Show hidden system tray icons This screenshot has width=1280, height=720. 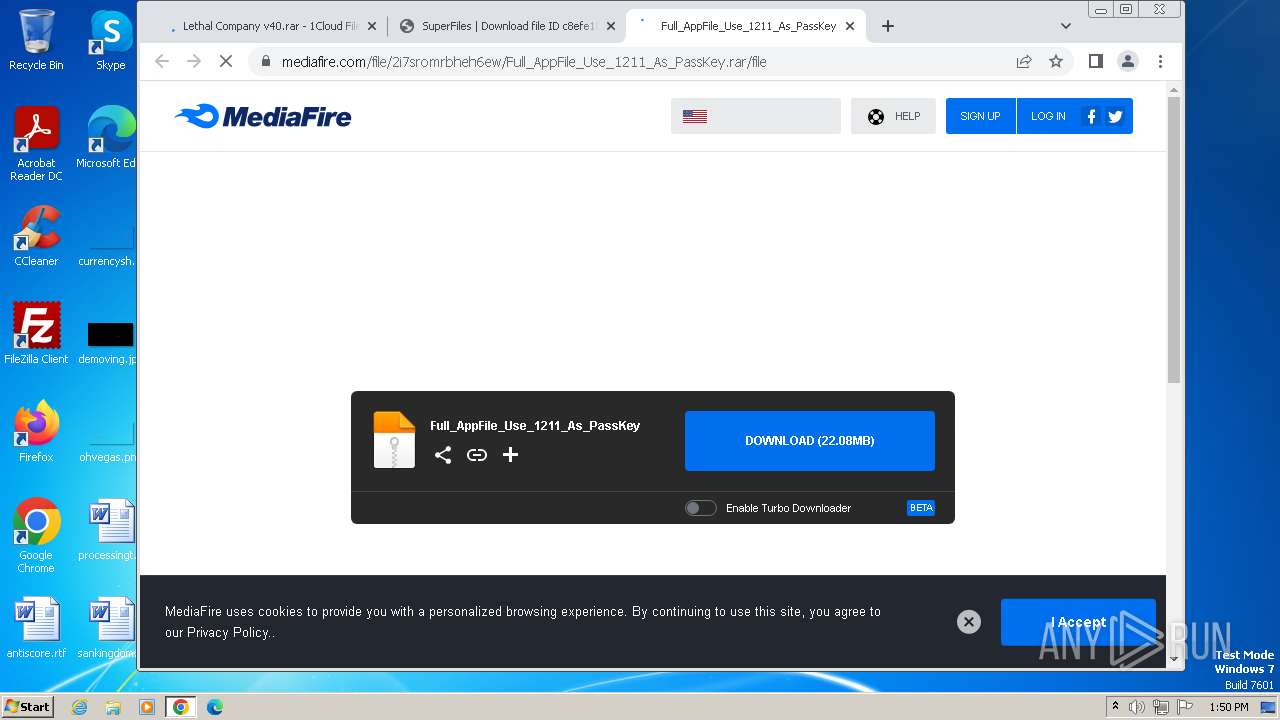point(1115,707)
